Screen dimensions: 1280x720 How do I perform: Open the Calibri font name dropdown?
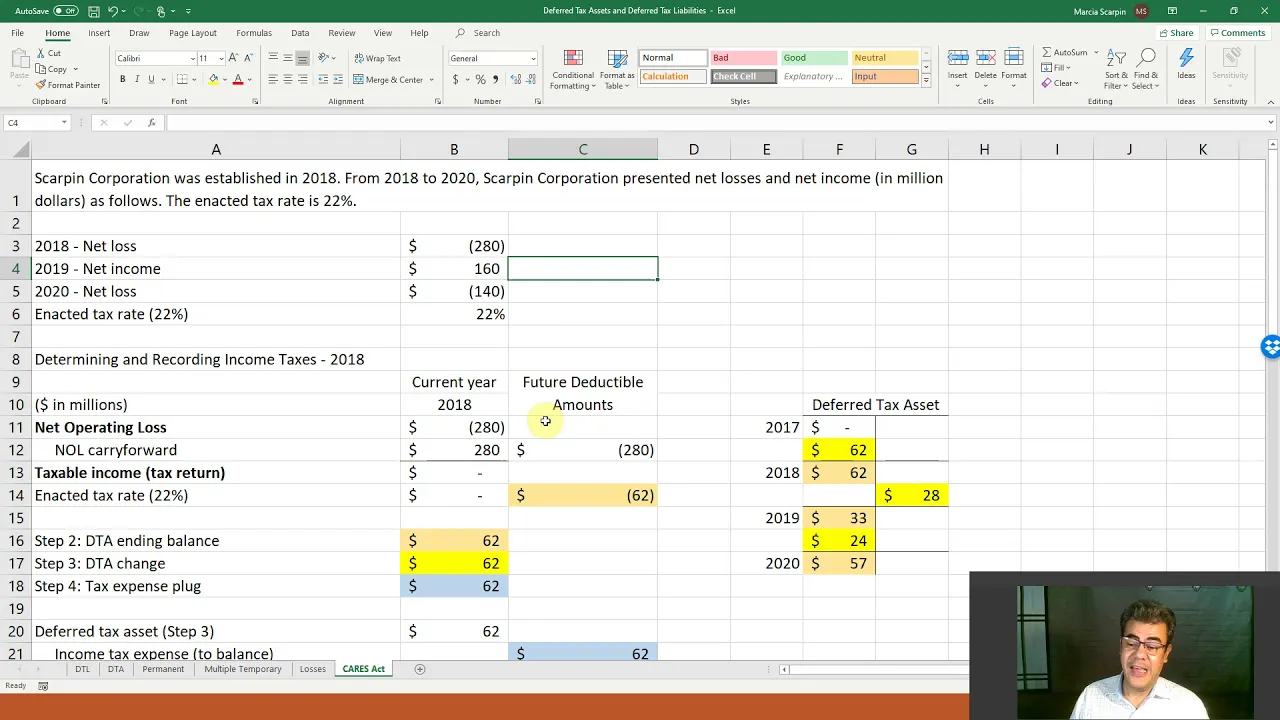[192, 58]
